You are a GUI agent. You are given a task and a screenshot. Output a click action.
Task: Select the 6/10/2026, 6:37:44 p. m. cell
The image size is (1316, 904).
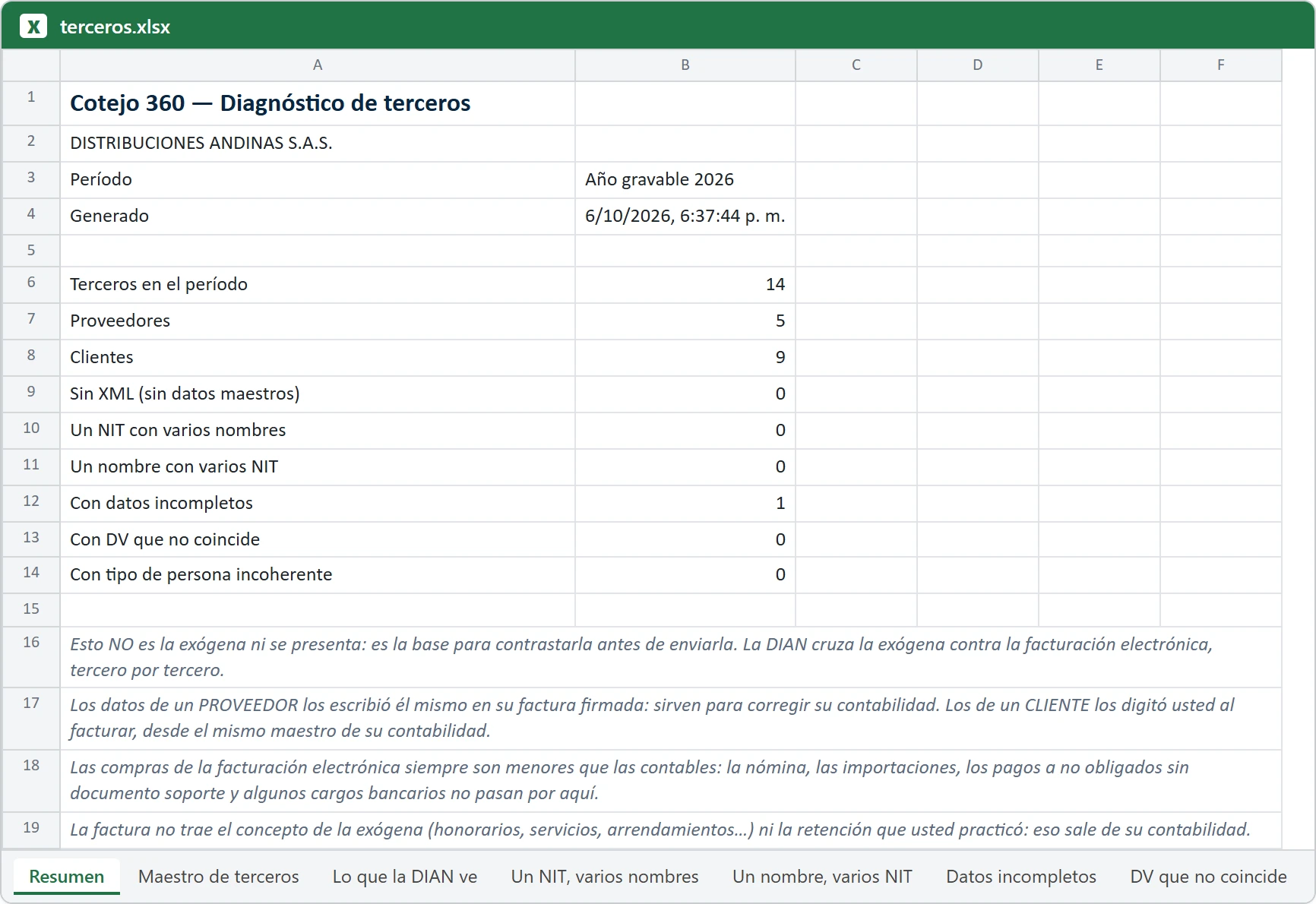685,217
